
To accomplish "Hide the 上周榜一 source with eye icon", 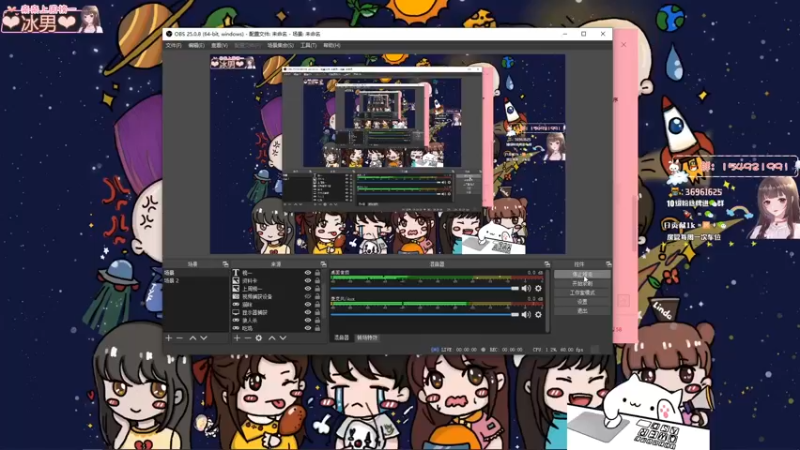I will (308, 288).
